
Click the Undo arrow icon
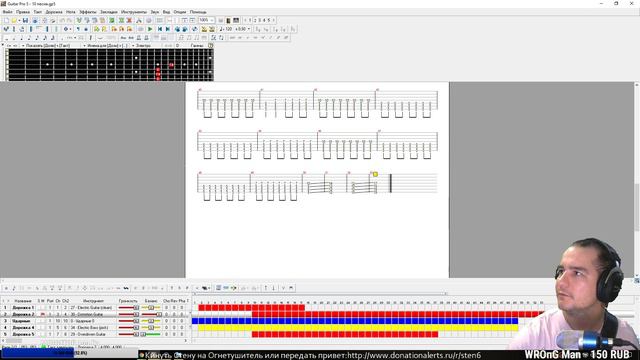pyautogui.click(x=63, y=20)
